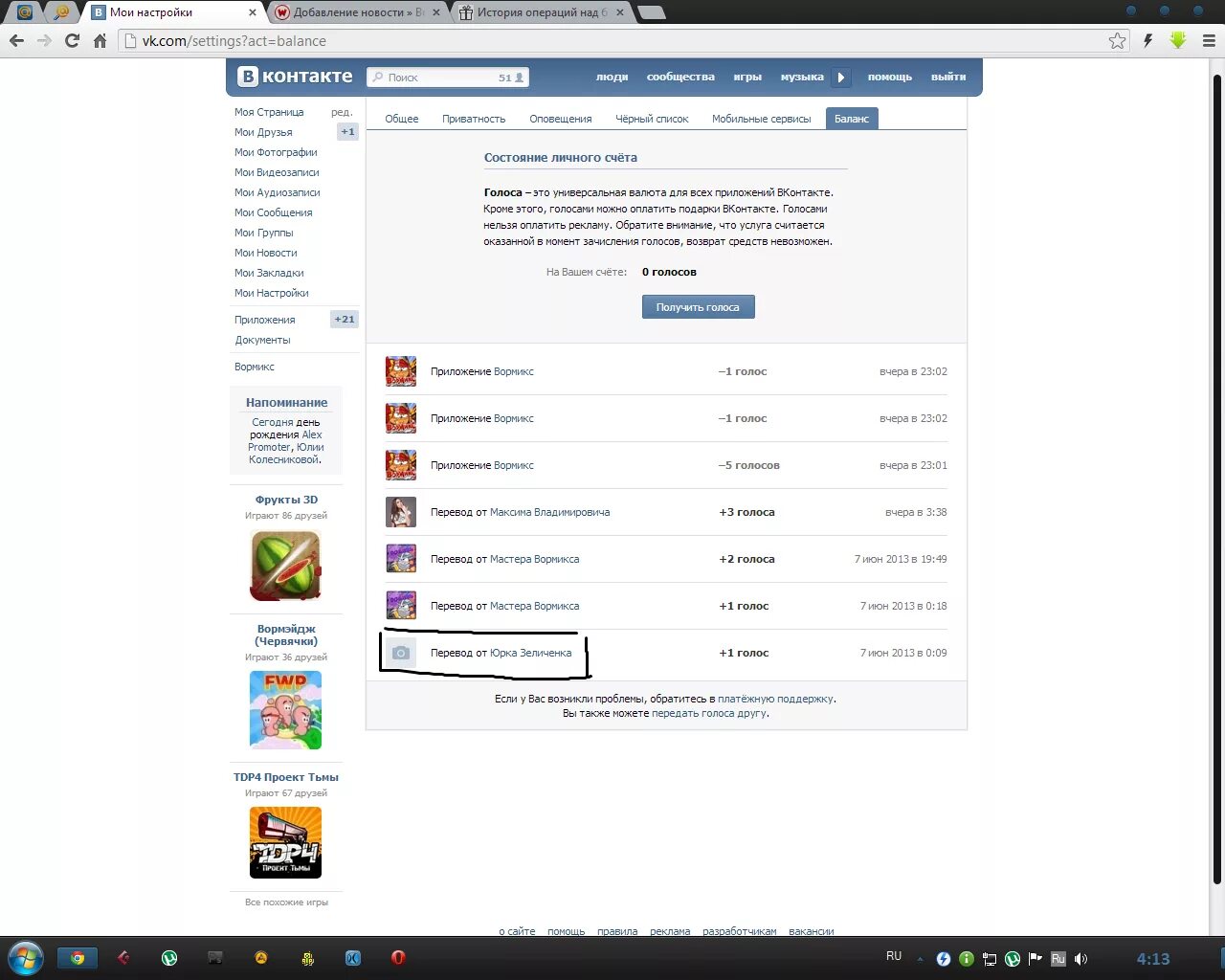The image size is (1225, 980).
Task: Click the +1 friends counter badge
Action: [347, 132]
